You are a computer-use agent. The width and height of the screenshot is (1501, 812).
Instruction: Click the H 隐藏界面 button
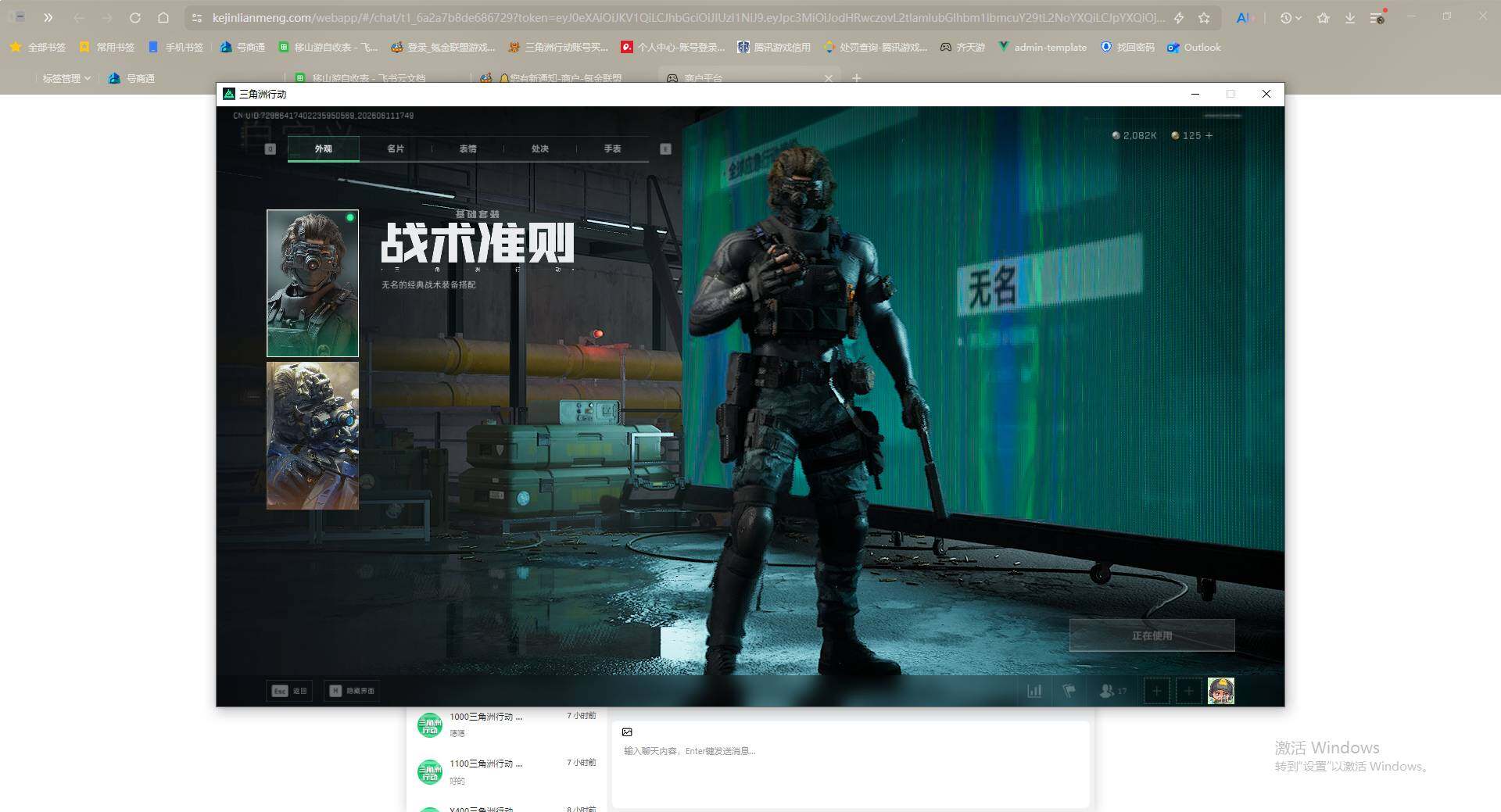tap(352, 691)
